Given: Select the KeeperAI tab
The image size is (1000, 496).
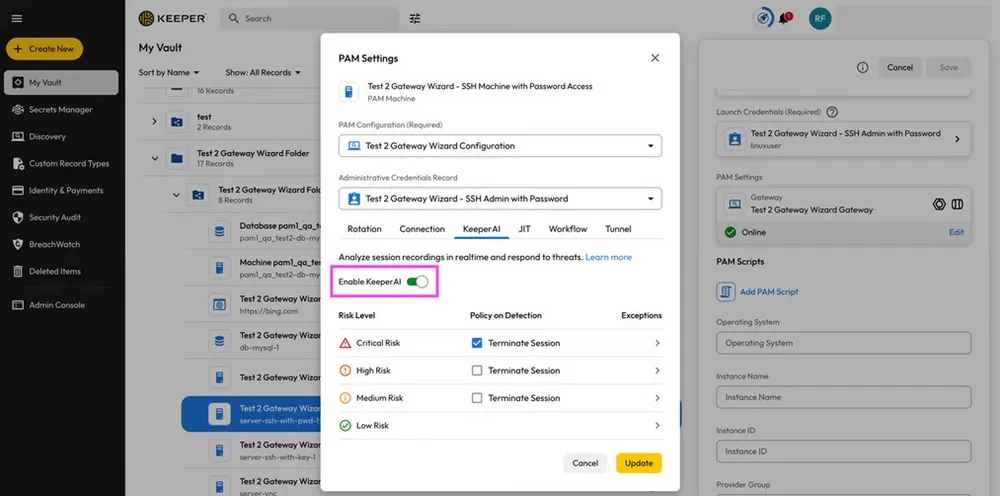Looking at the screenshot, I should pyautogui.click(x=482, y=229).
